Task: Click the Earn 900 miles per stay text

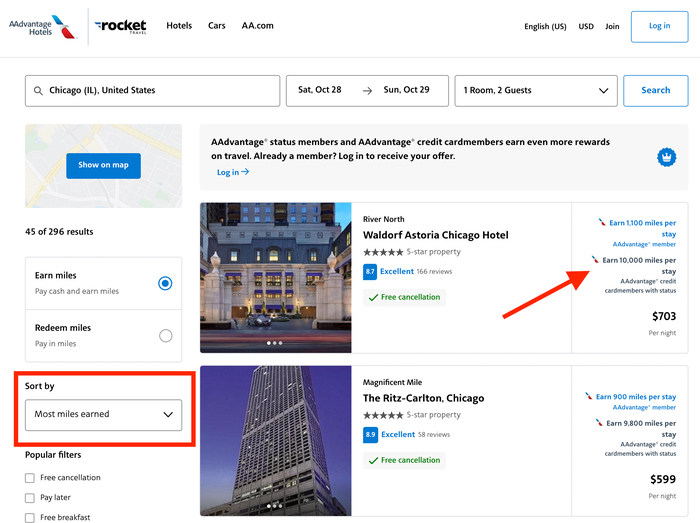Action: click(636, 397)
